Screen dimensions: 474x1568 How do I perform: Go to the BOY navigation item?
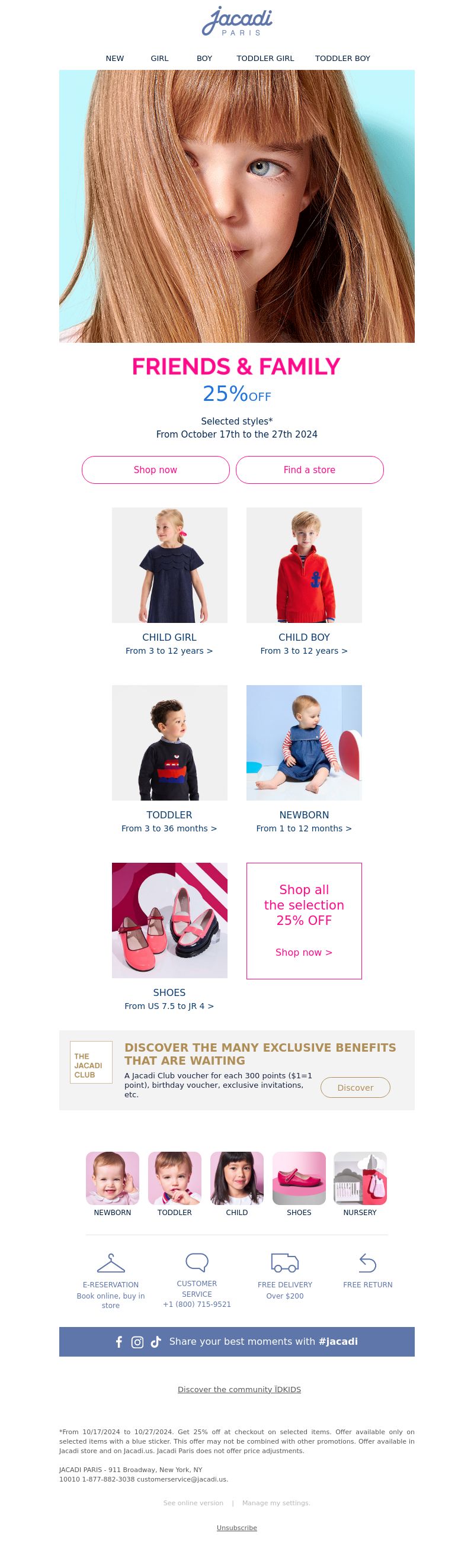[x=204, y=59]
